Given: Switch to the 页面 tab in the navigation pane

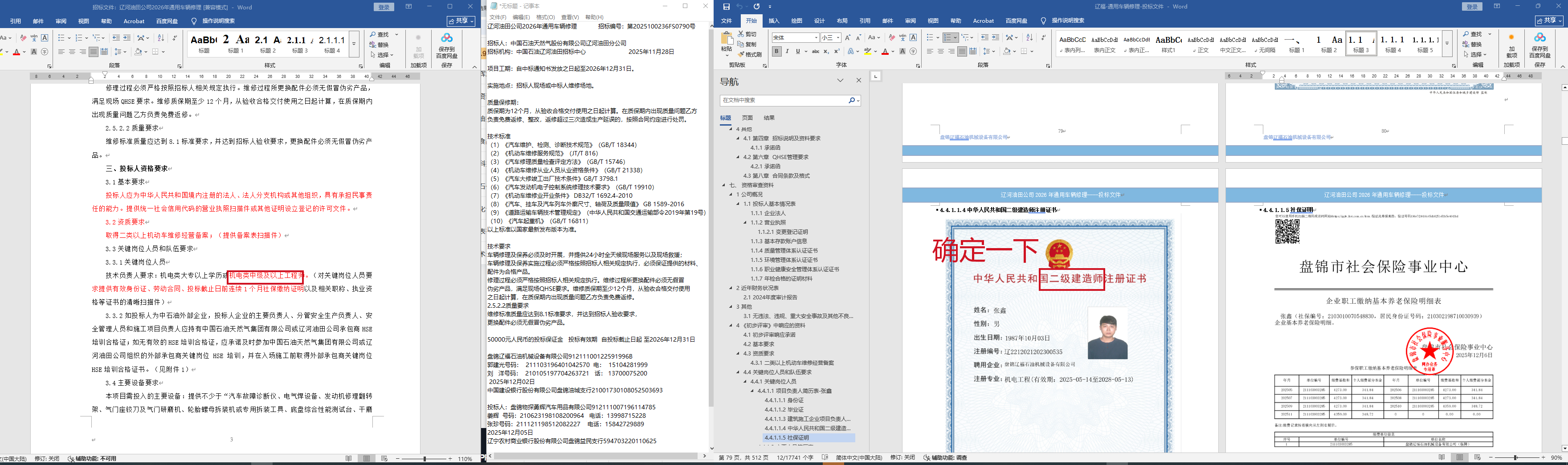Looking at the screenshot, I should [747, 118].
